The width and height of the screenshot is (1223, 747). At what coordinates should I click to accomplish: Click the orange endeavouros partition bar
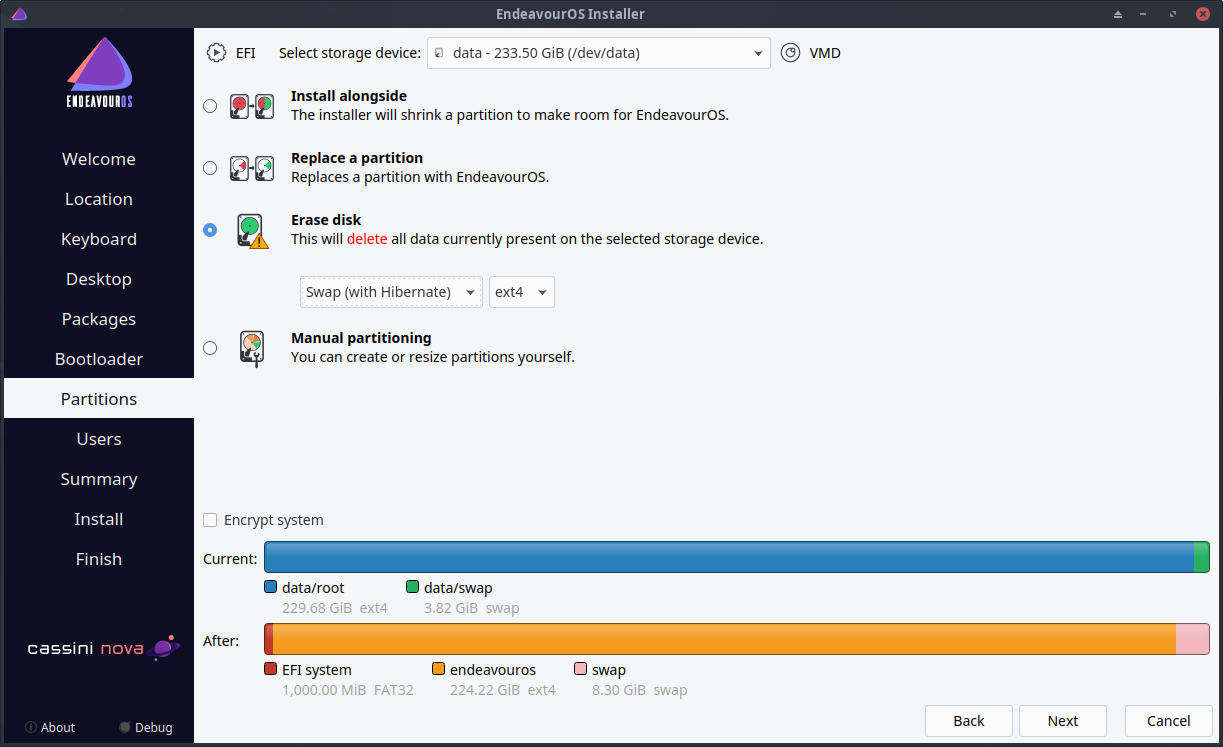coord(723,639)
